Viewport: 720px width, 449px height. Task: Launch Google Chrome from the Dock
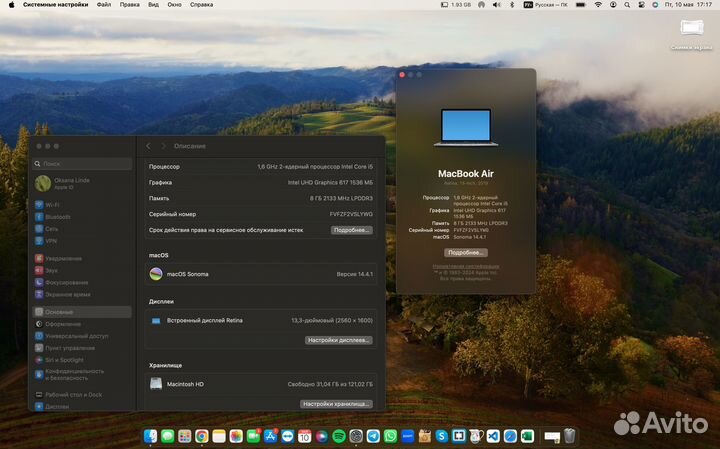tap(202, 436)
